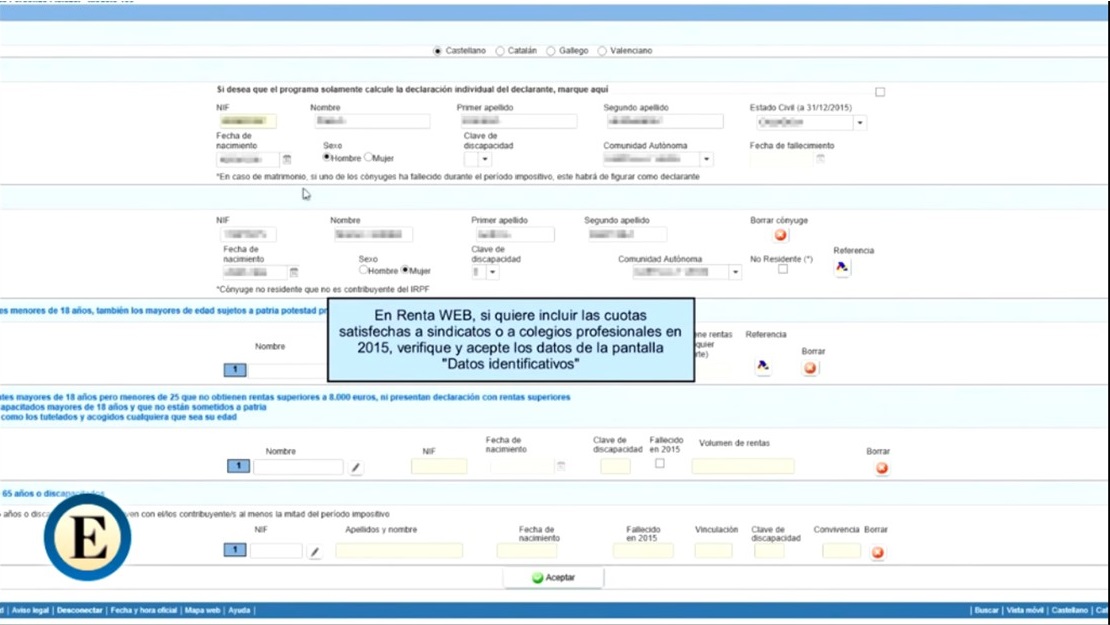The image size is (1110, 625).
Task: Click the Nombre field in the 18-25 descendants row
Action: pyautogui.click(x=298, y=466)
